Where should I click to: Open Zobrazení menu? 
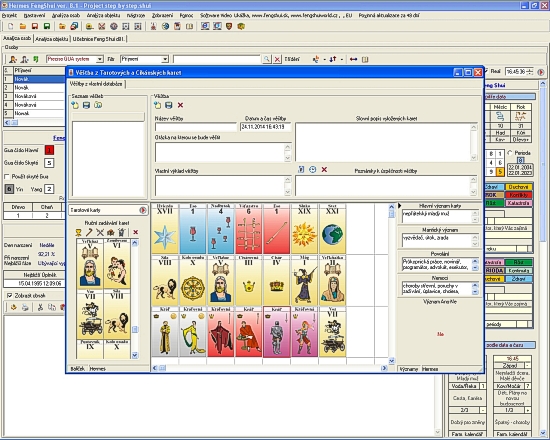pos(162,15)
